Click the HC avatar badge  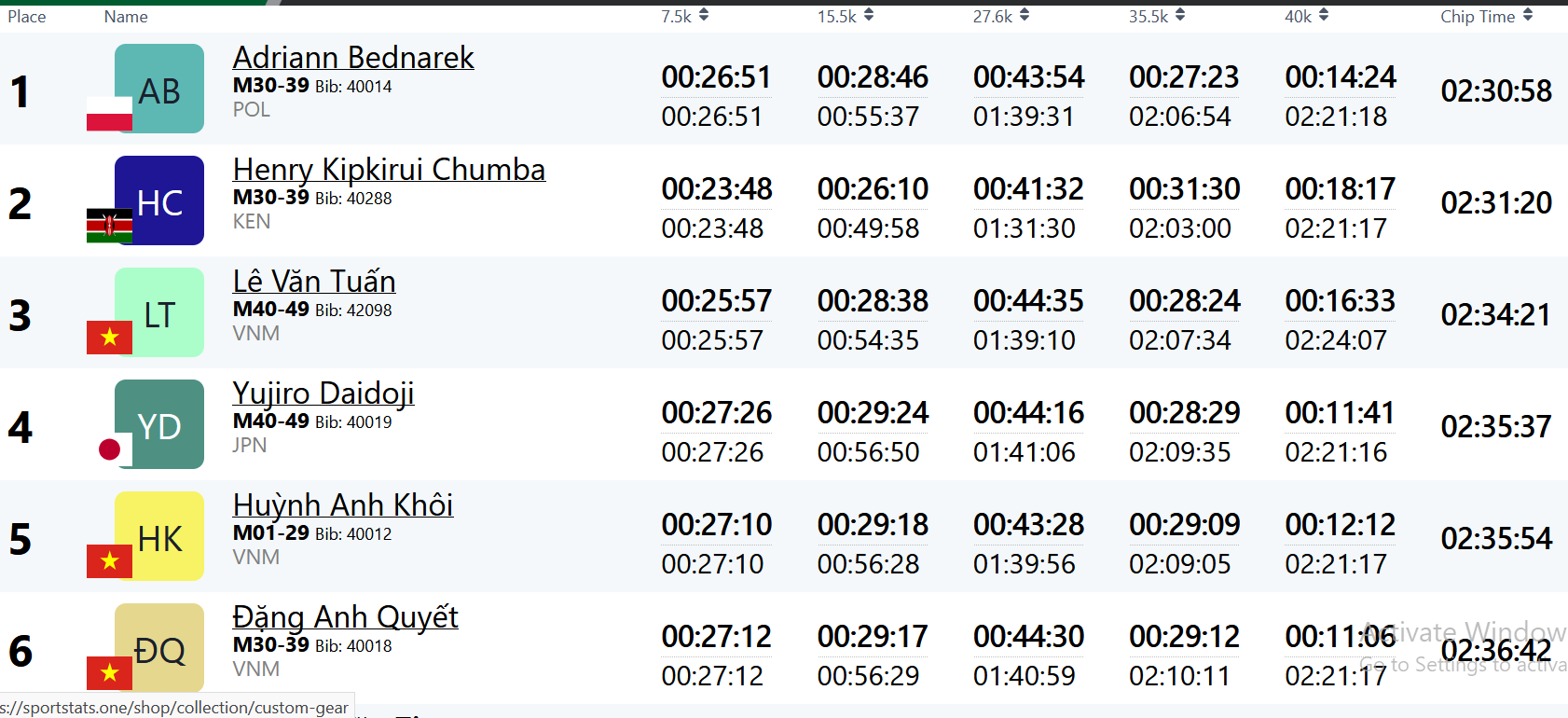point(159,200)
